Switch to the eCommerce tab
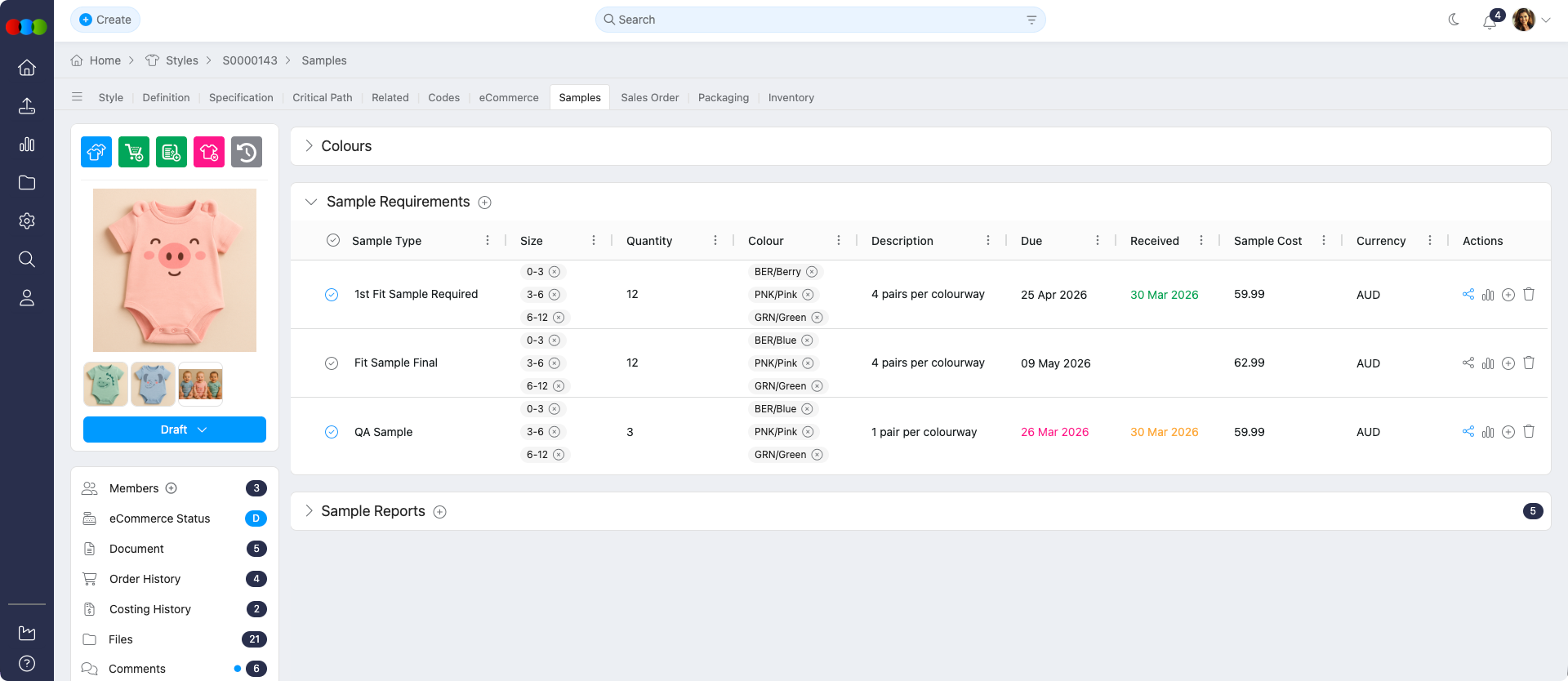The image size is (1568, 681). pos(509,97)
